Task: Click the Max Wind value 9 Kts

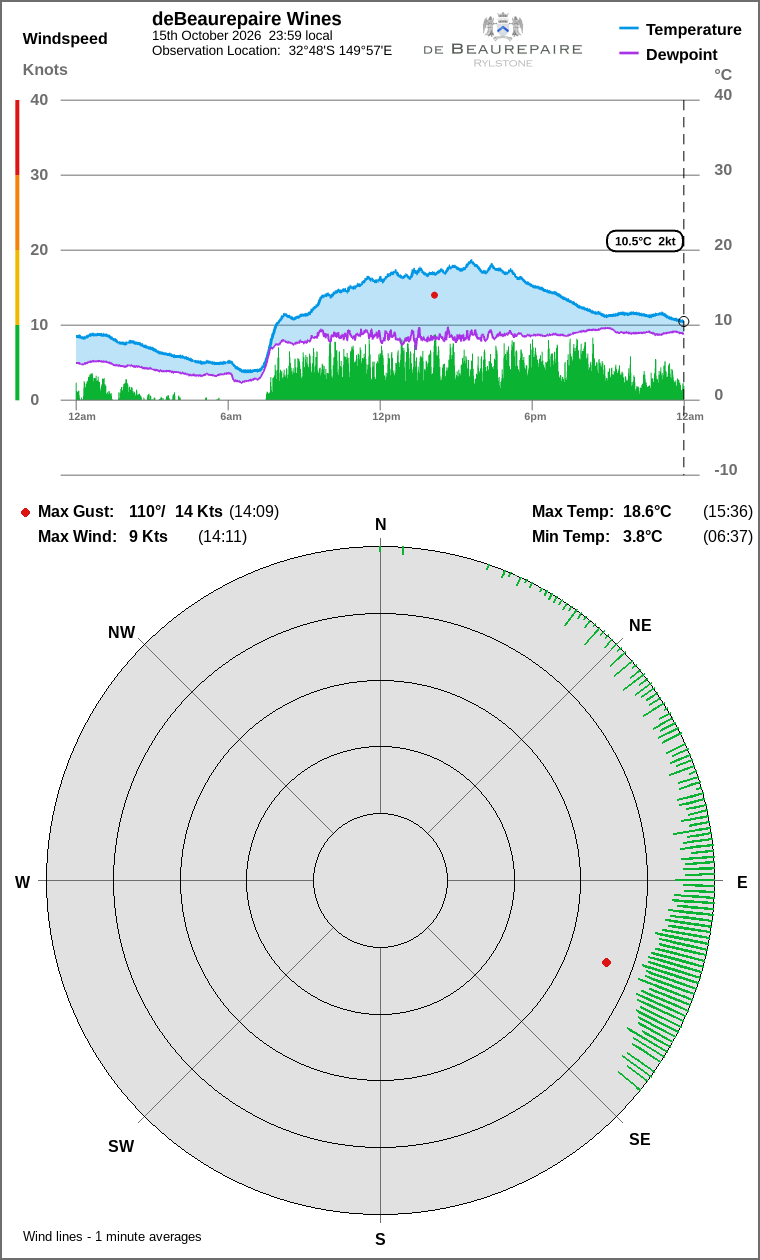Action: click(148, 537)
